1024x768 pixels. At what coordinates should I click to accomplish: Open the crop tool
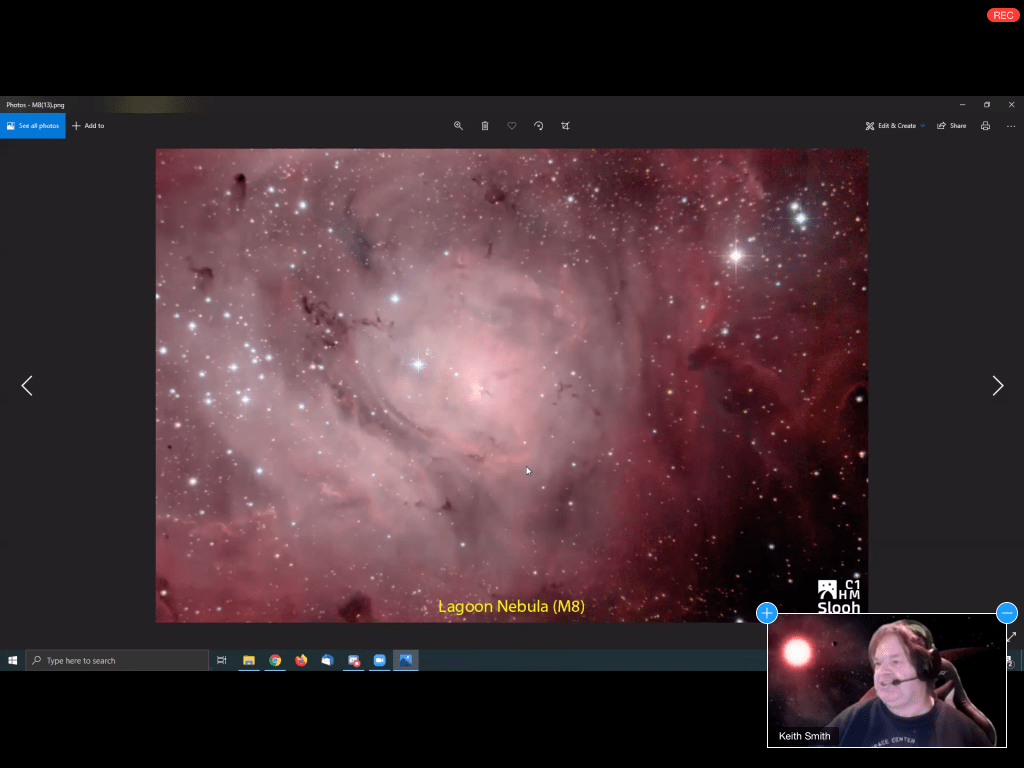565,126
